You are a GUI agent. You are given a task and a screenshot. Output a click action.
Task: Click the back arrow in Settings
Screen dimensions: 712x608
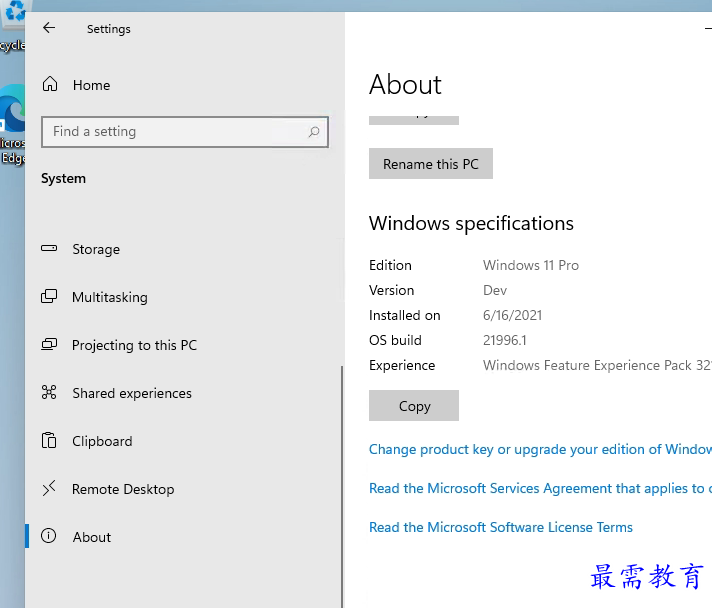(49, 29)
